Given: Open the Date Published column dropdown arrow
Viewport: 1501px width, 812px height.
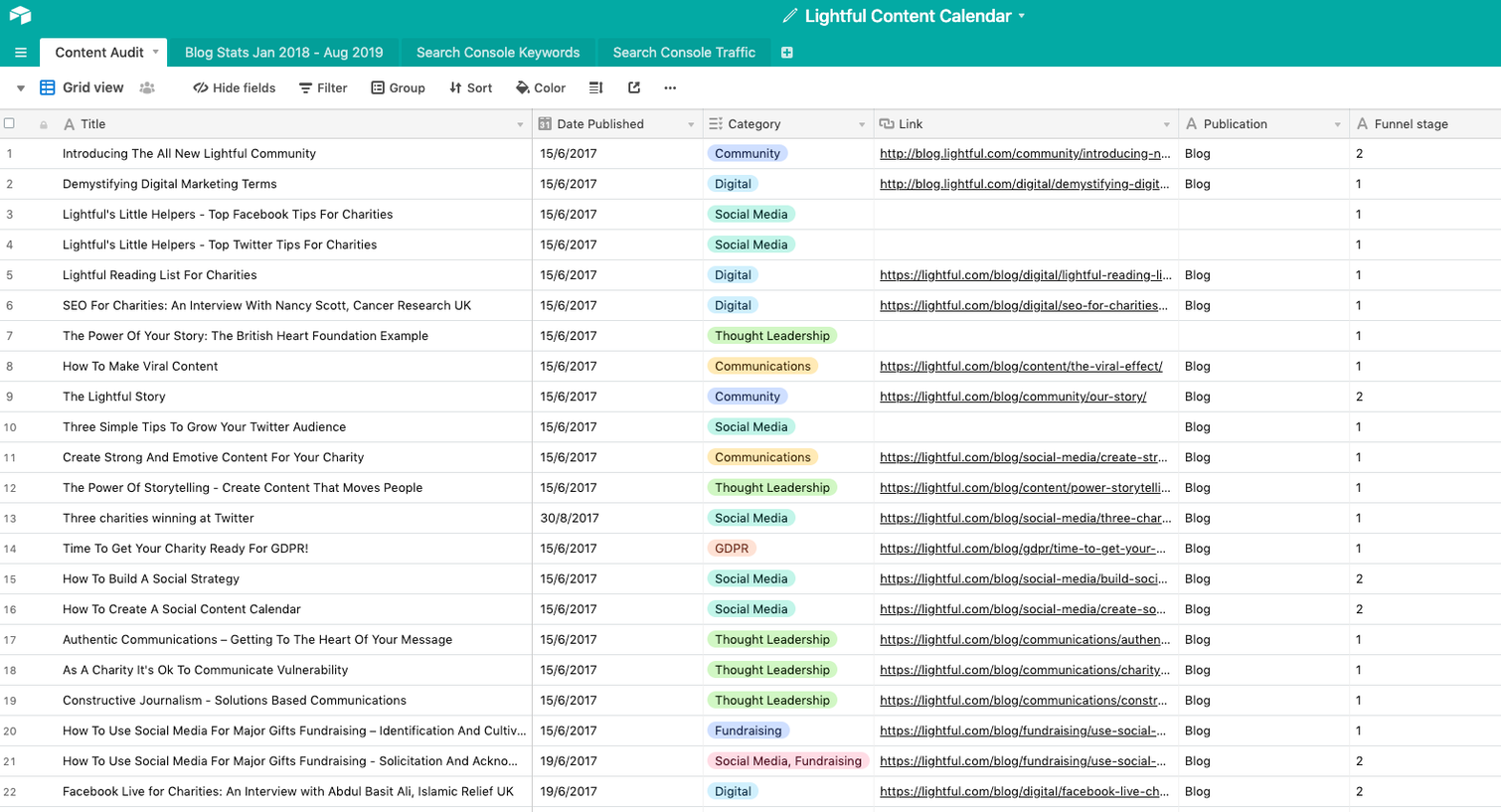Looking at the screenshot, I should click(691, 124).
